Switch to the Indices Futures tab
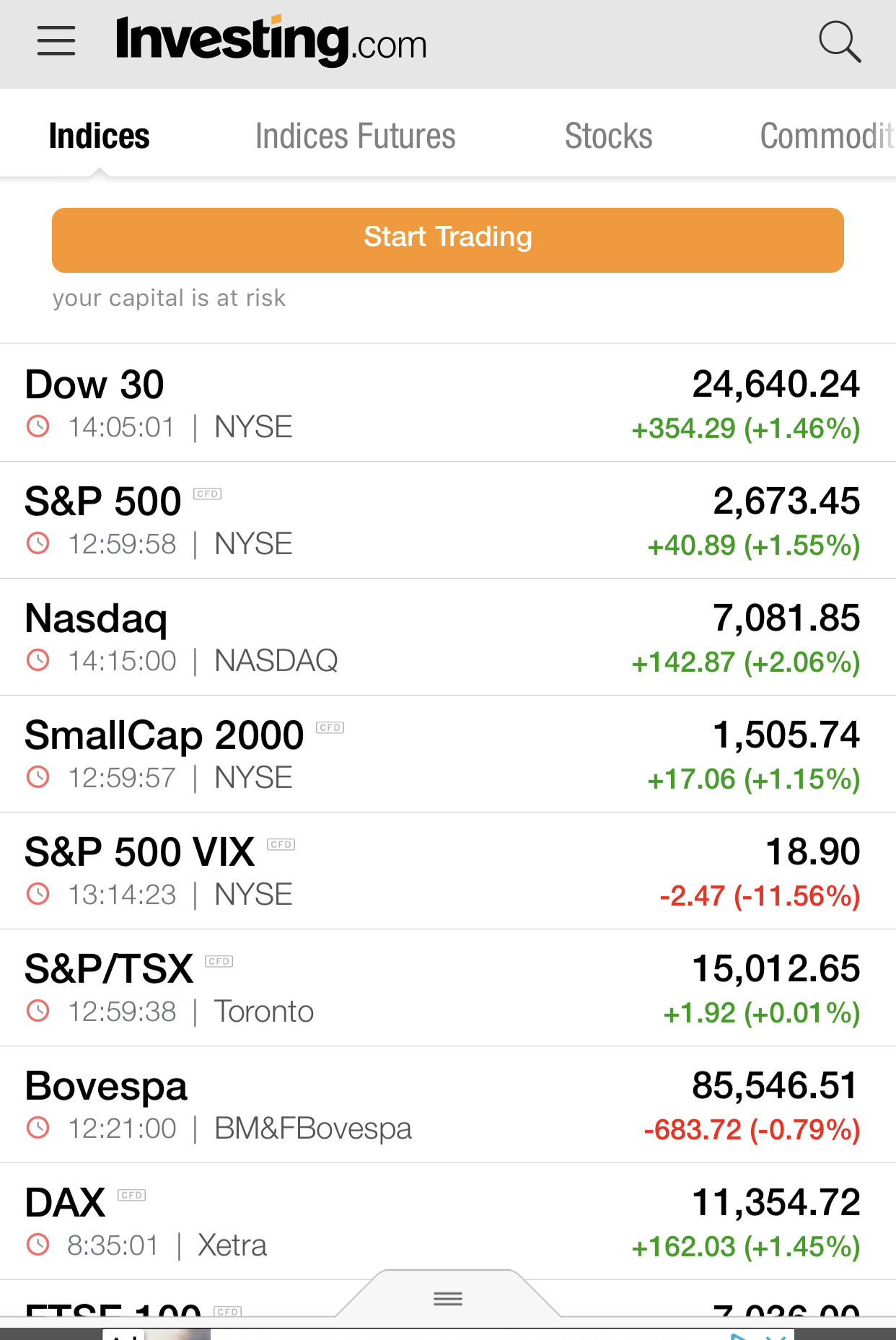Image resolution: width=896 pixels, height=1340 pixels. tap(355, 136)
